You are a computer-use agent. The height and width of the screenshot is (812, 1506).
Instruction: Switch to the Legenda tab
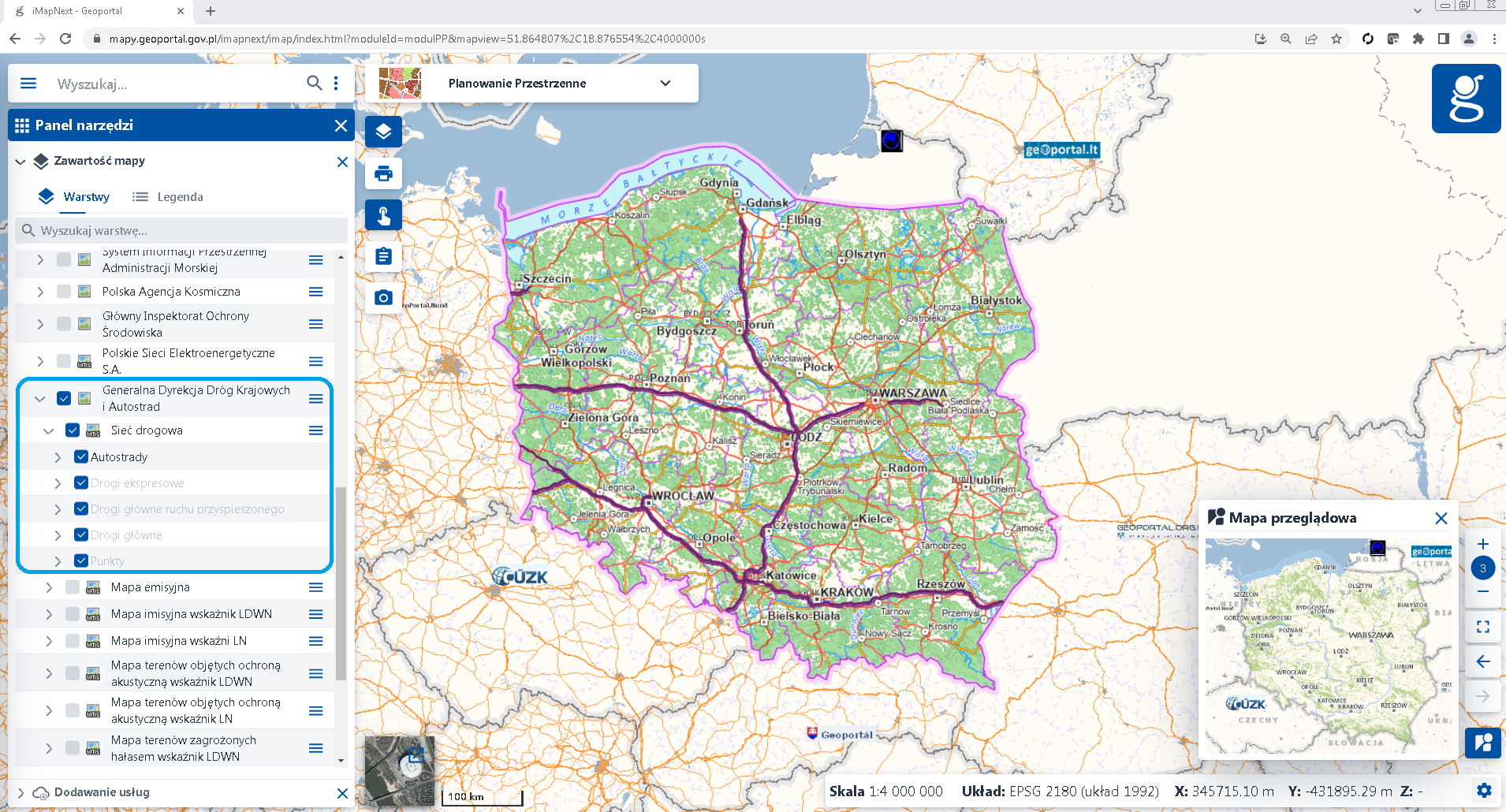pyautogui.click(x=168, y=197)
